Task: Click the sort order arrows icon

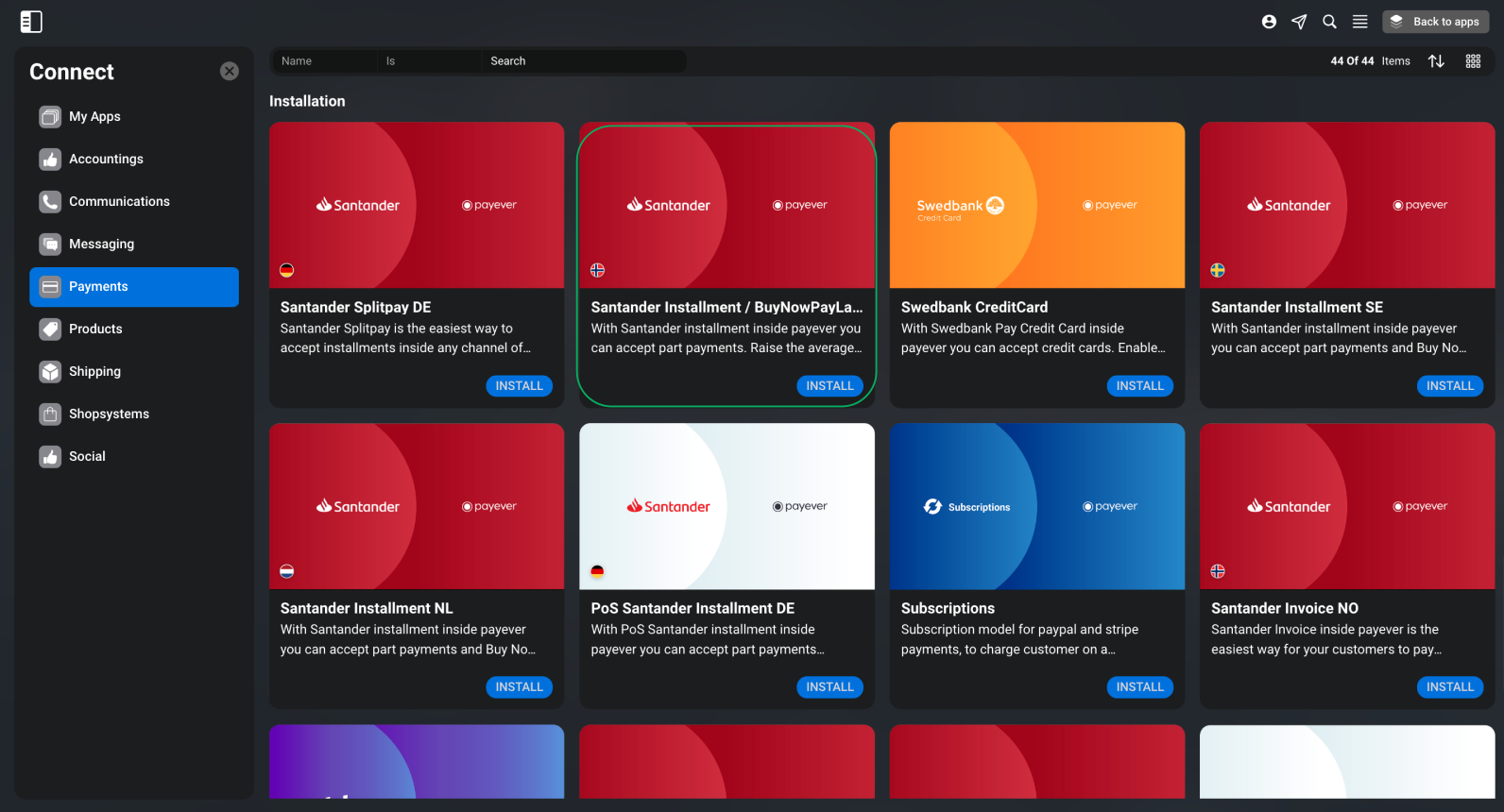Action: tap(1436, 61)
